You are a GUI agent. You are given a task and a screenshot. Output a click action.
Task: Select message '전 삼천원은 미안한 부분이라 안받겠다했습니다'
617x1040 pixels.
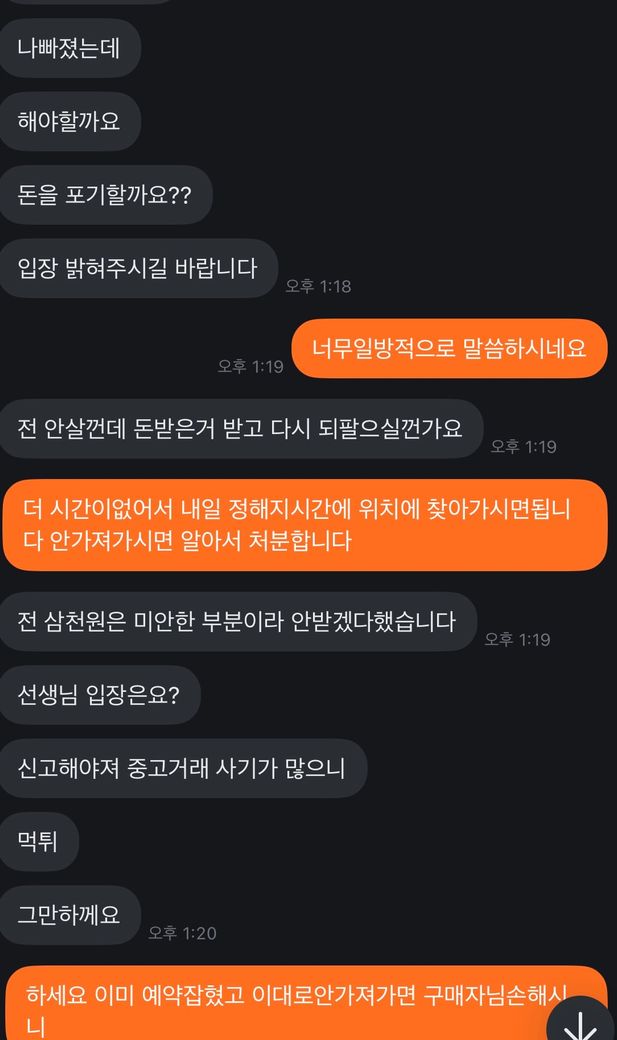(x=238, y=621)
